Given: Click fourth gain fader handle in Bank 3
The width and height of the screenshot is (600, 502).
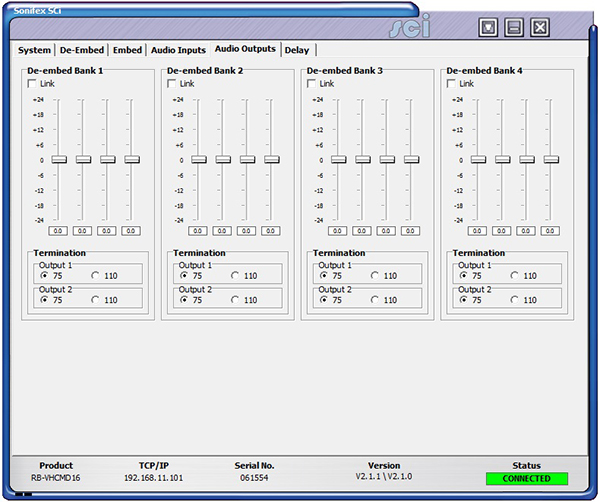Looking at the screenshot, I should (x=411, y=159).
